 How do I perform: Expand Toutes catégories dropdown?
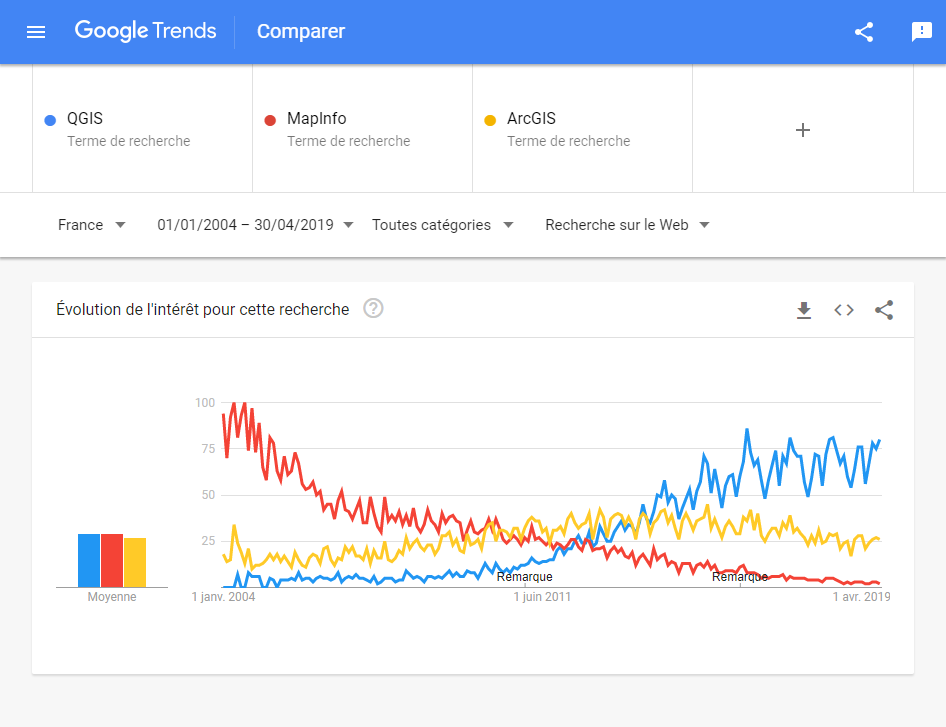[x=442, y=225]
